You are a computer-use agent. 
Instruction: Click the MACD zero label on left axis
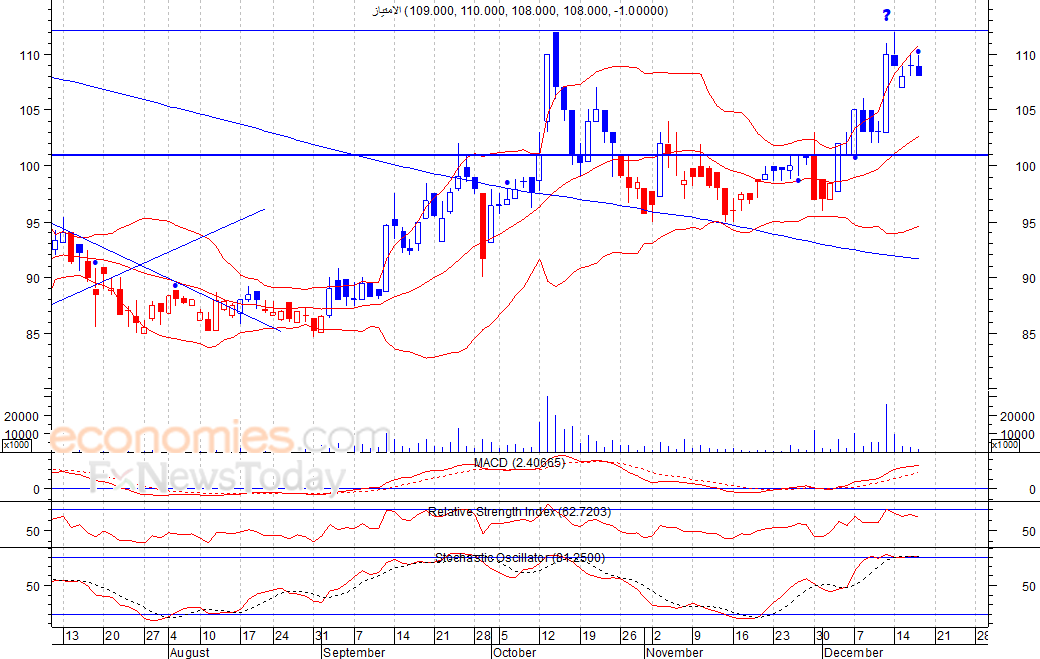click(36, 489)
